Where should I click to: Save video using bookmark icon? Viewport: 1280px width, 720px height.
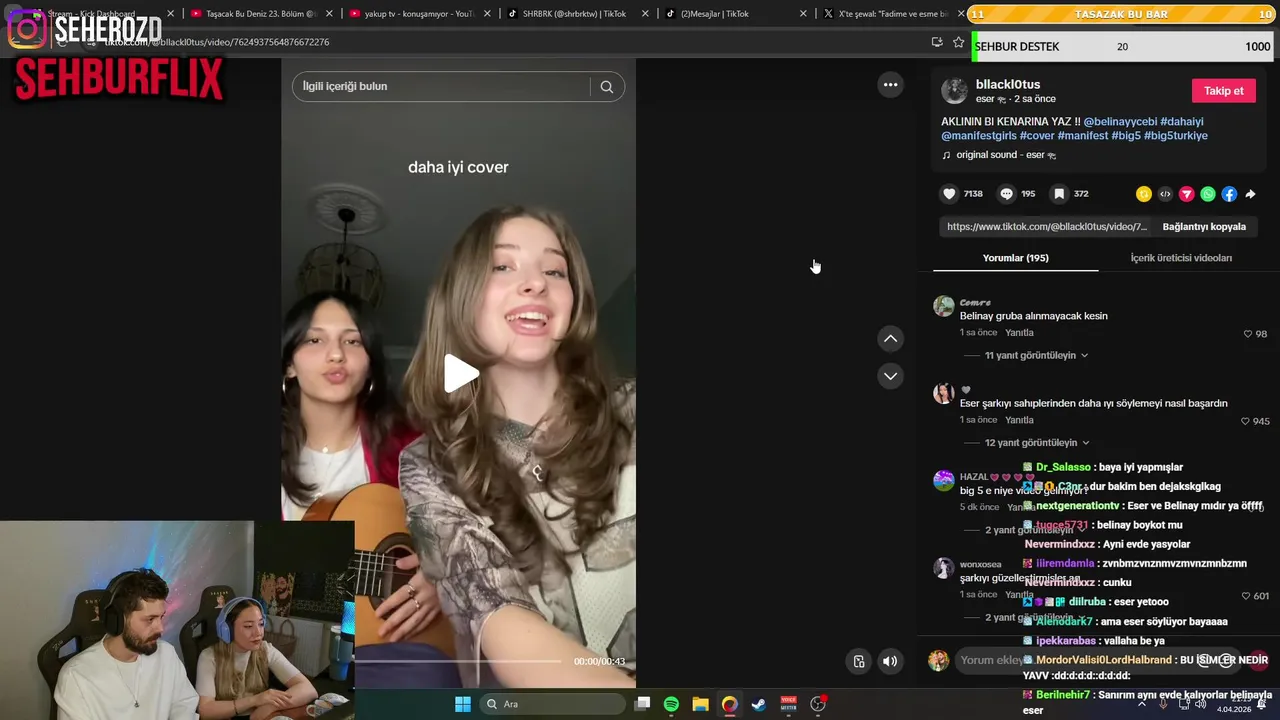1059,194
